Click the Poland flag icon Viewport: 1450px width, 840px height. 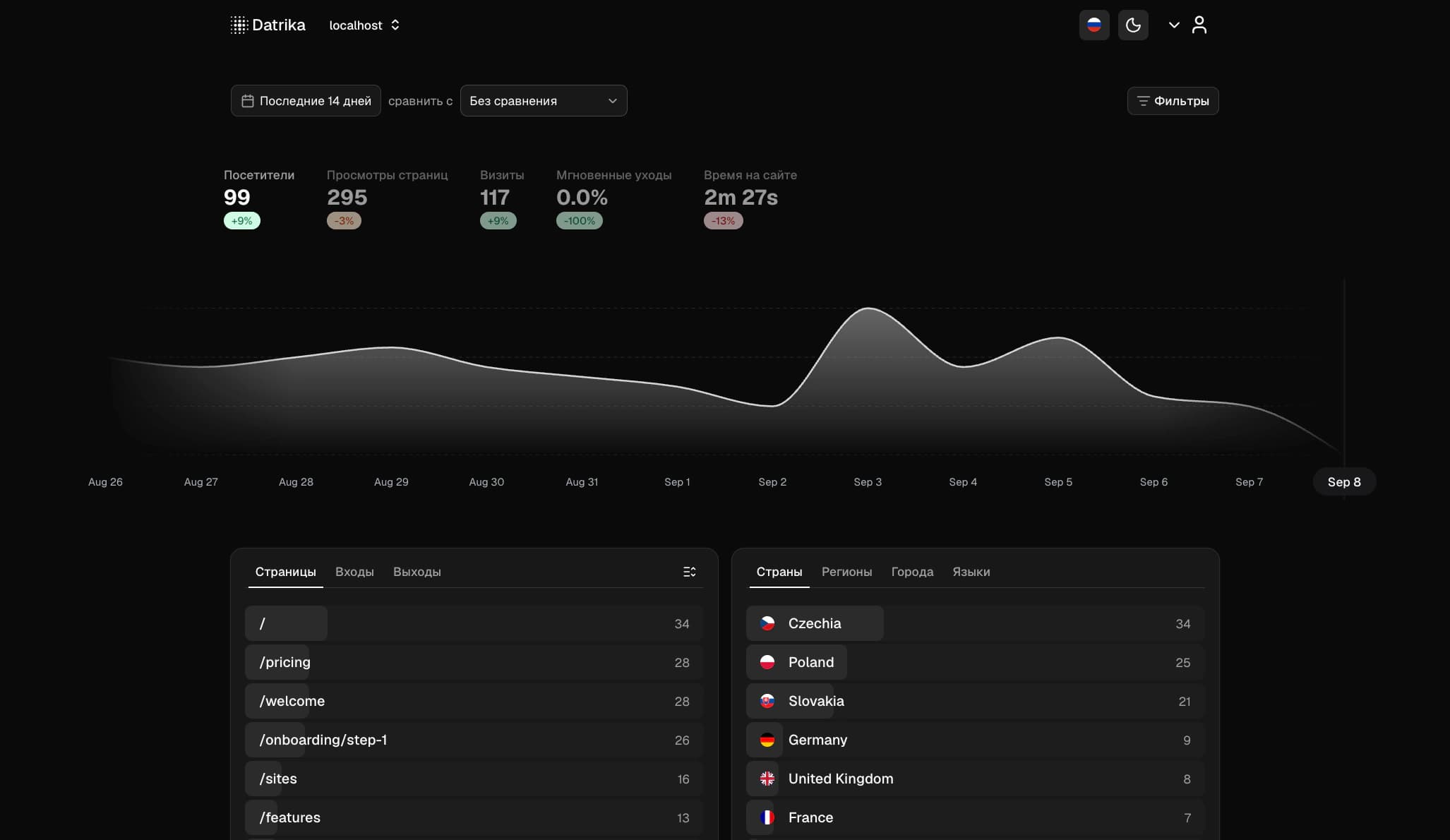[767, 662]
